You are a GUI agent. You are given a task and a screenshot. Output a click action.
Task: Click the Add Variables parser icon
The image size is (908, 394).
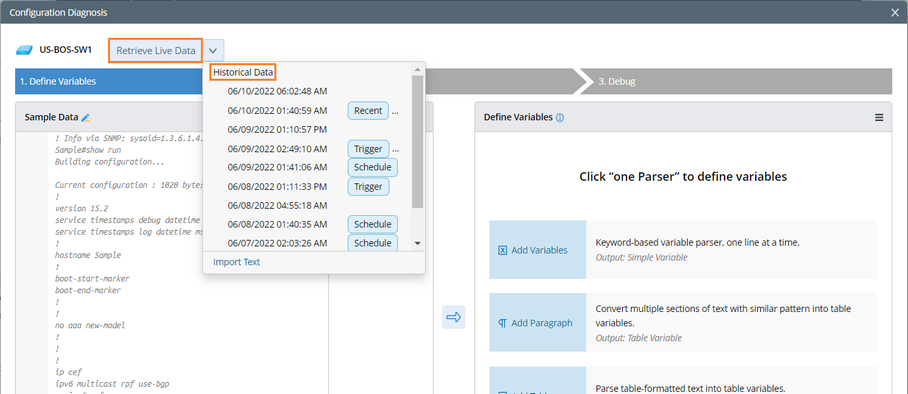[x=503, y=250]
